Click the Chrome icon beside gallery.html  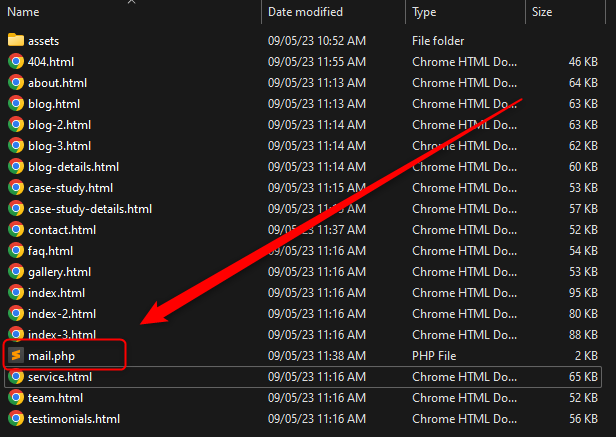(x=16, y=271)
